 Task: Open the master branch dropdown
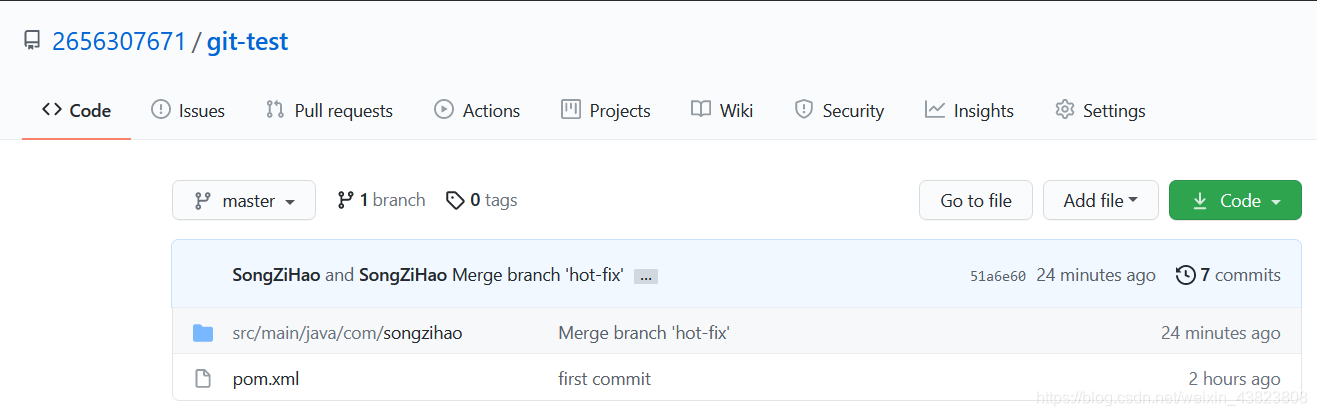244,200
